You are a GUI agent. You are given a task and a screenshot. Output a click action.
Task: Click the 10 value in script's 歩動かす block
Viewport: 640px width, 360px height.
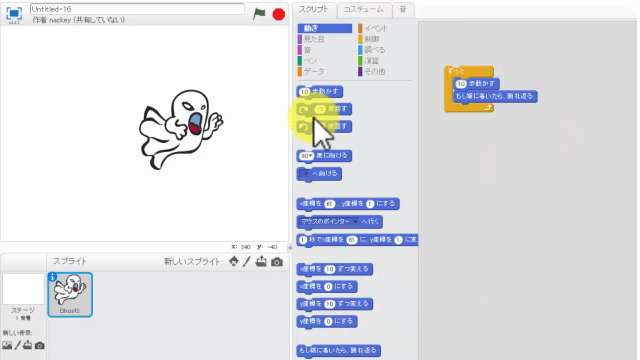click(x=461, y=84)
